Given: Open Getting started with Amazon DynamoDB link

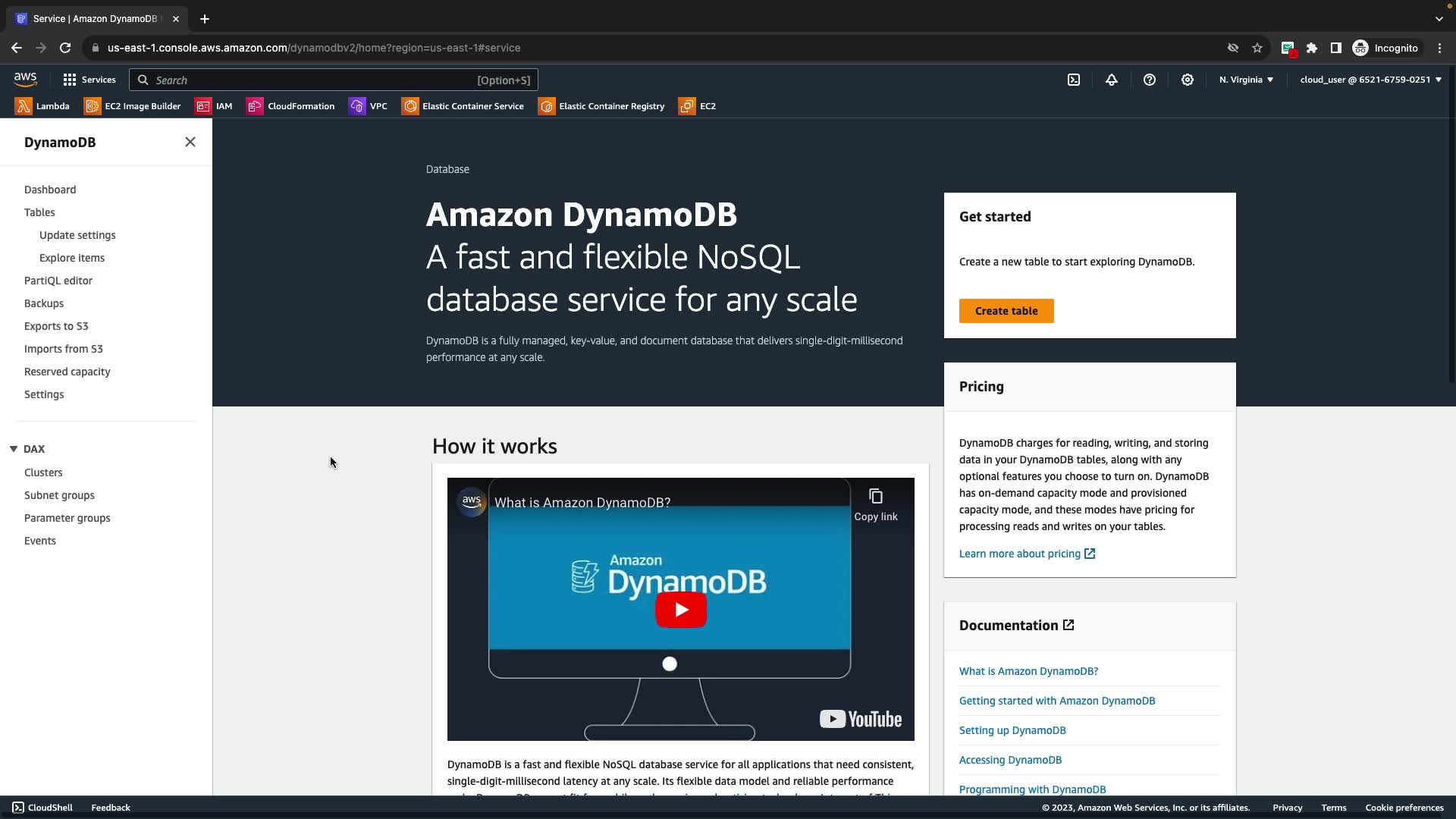Looking at the screenshot, I should click(1057, 701).
